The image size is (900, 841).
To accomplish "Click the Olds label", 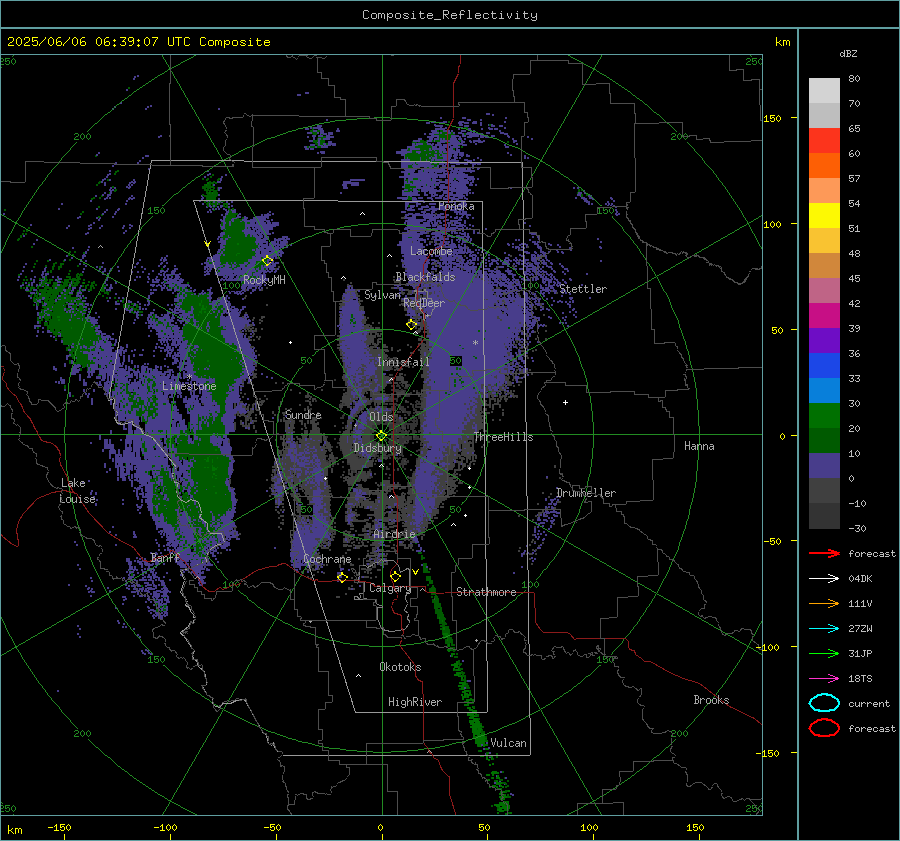I will coord(381,417).
